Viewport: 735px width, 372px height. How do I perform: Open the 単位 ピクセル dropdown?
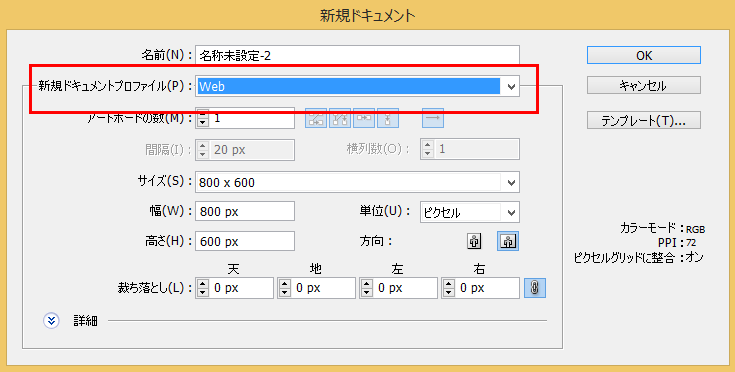click(470, 212)
